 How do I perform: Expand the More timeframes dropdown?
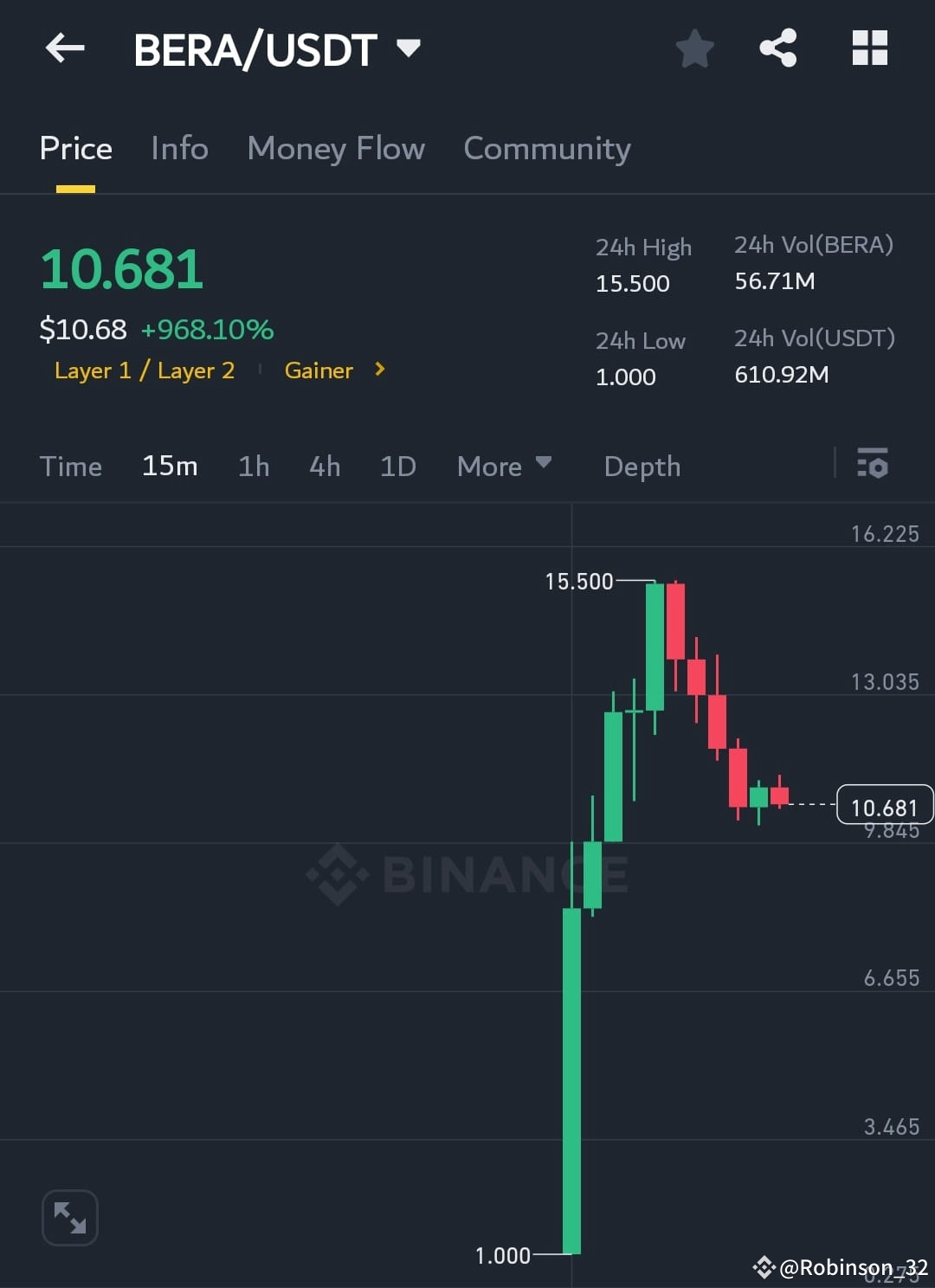click(504, 466)
